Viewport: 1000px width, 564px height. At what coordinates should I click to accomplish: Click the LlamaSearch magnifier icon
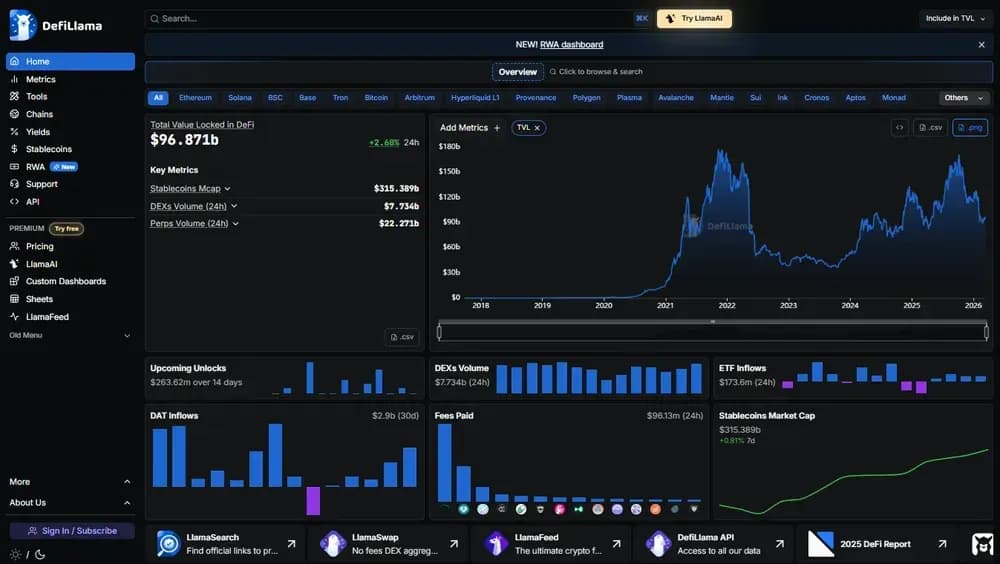pos(168,544)
